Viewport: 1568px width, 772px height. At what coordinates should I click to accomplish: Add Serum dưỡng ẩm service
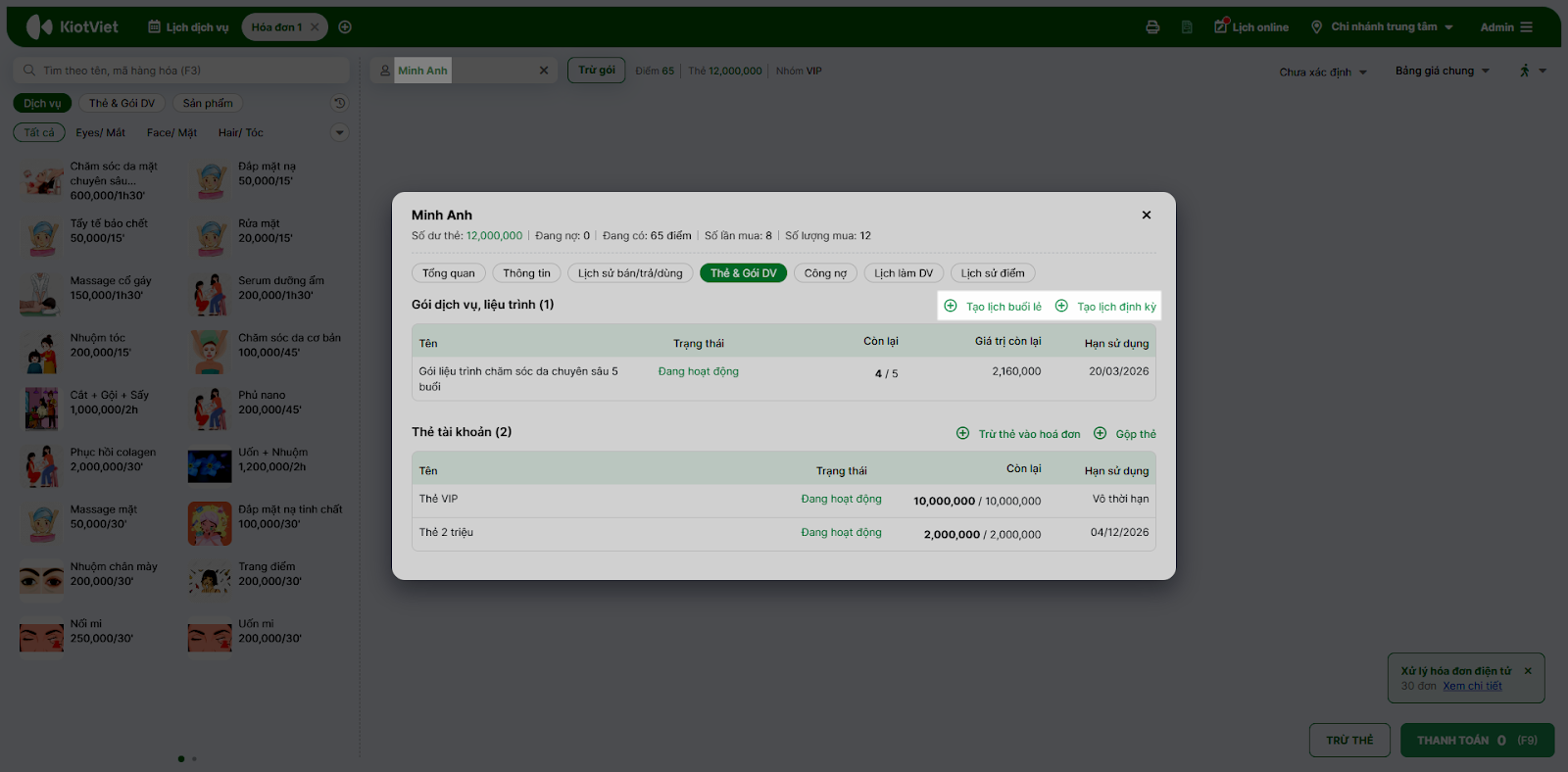[x=266, y=295]
